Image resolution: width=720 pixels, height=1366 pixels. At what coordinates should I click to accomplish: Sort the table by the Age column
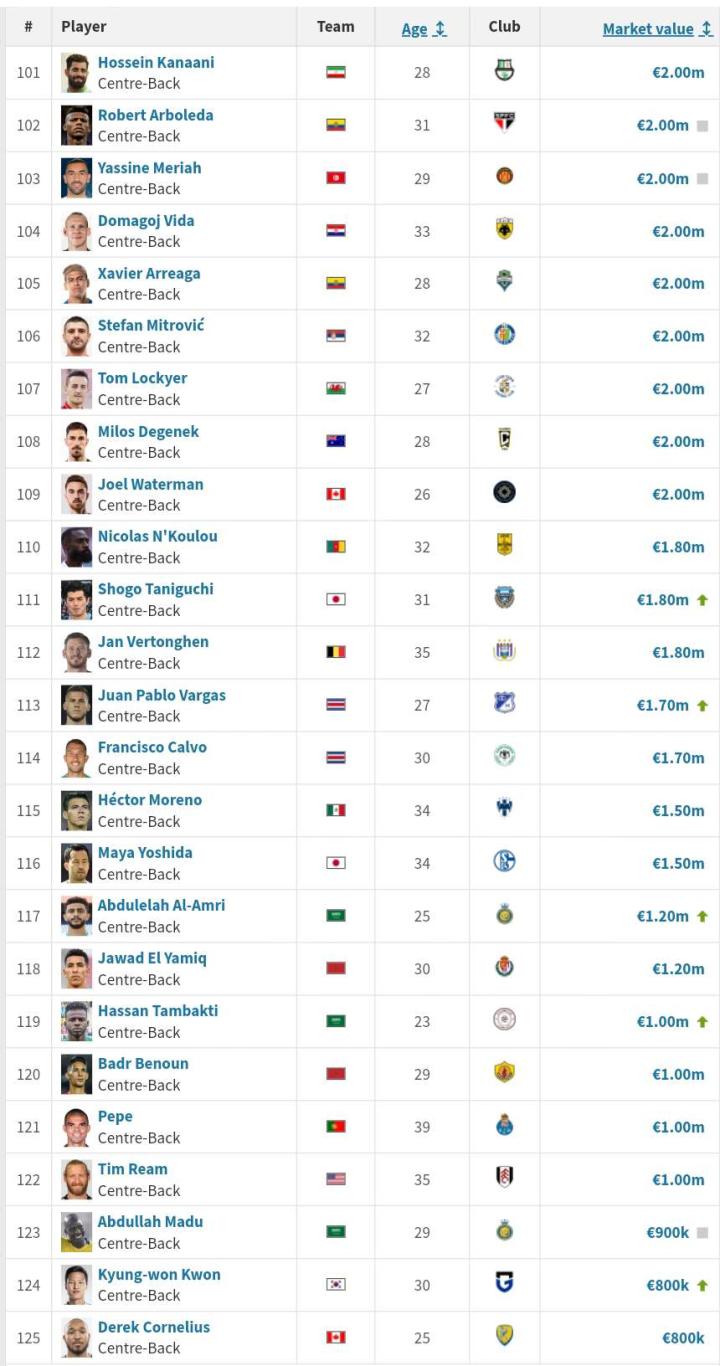424,29
